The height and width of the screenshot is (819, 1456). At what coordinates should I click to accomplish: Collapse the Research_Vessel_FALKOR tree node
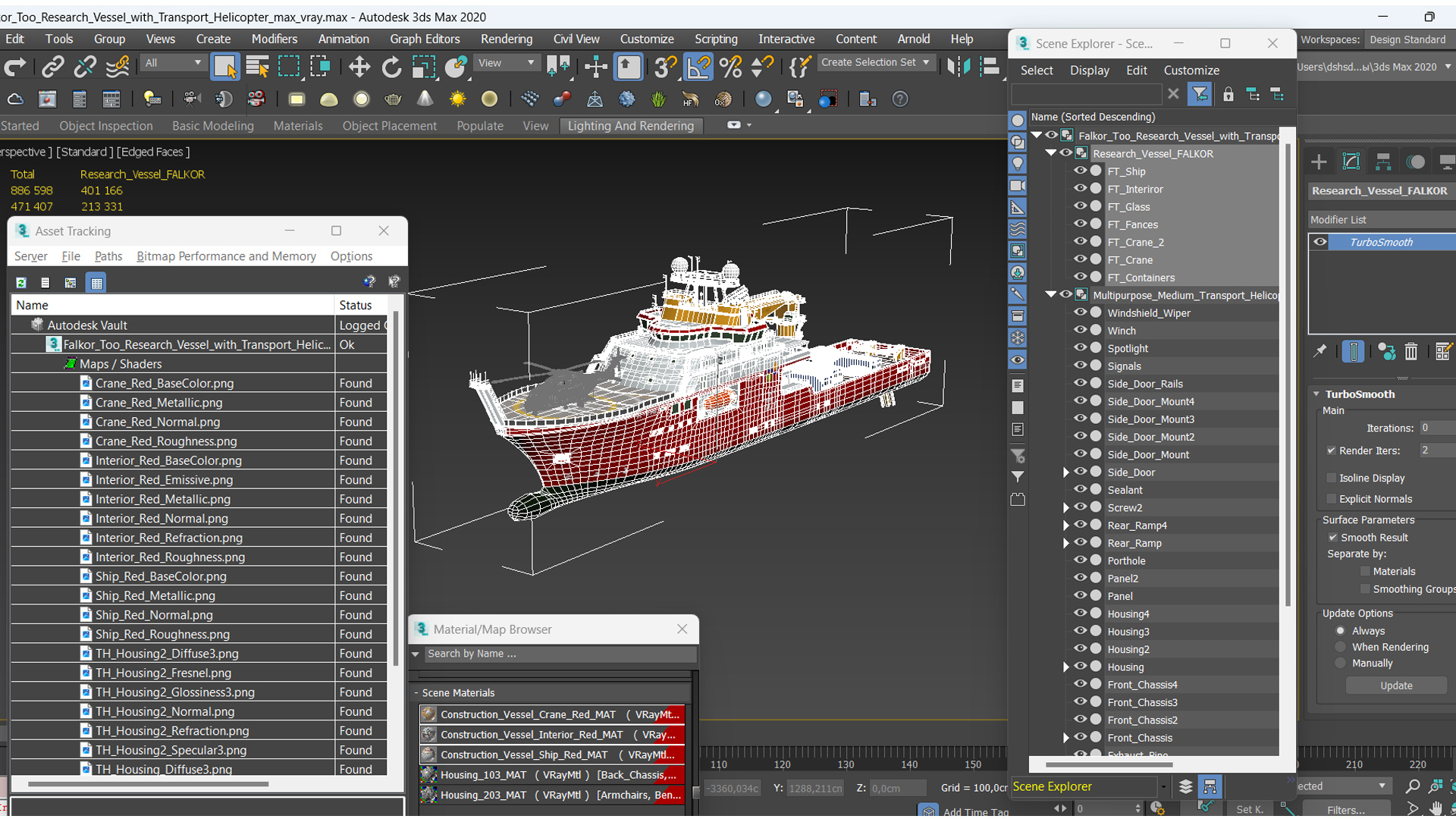tap(1051, 153)
